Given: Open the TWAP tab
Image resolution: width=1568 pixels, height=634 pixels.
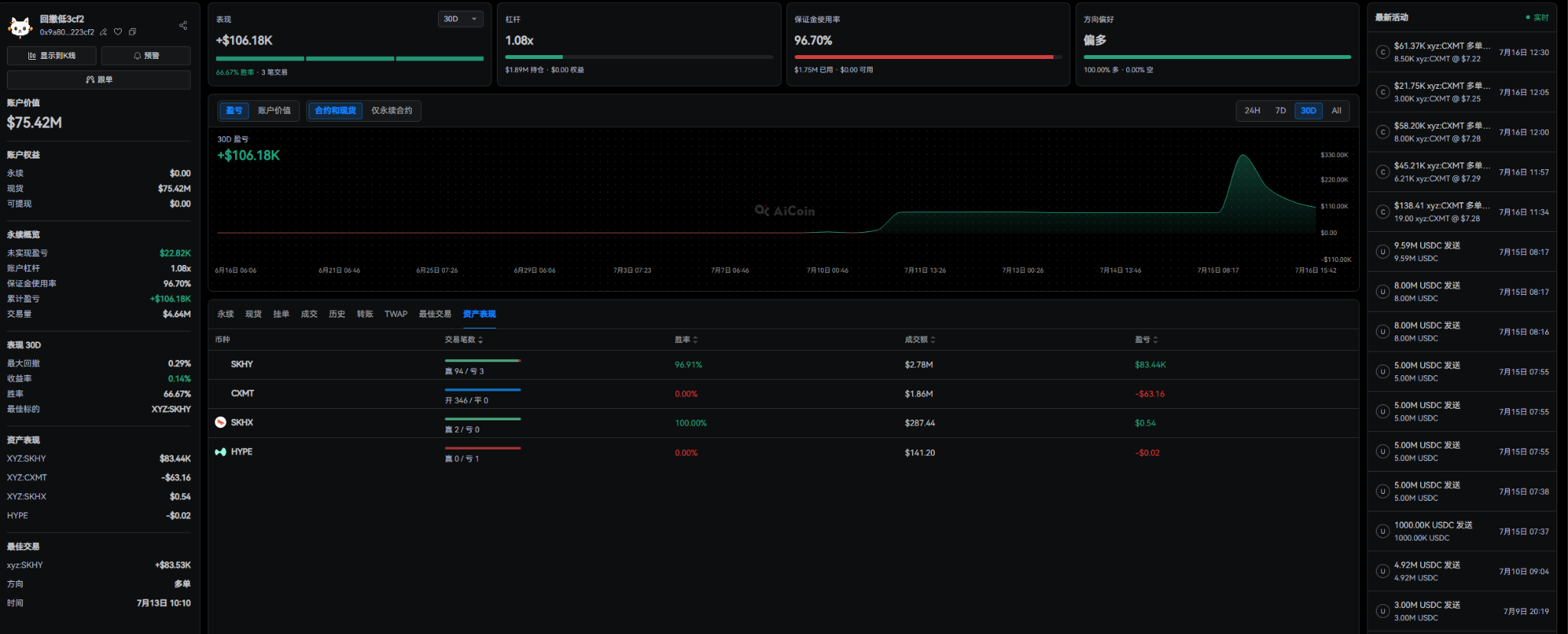Looking at the screenshot, I should (396, 314).
